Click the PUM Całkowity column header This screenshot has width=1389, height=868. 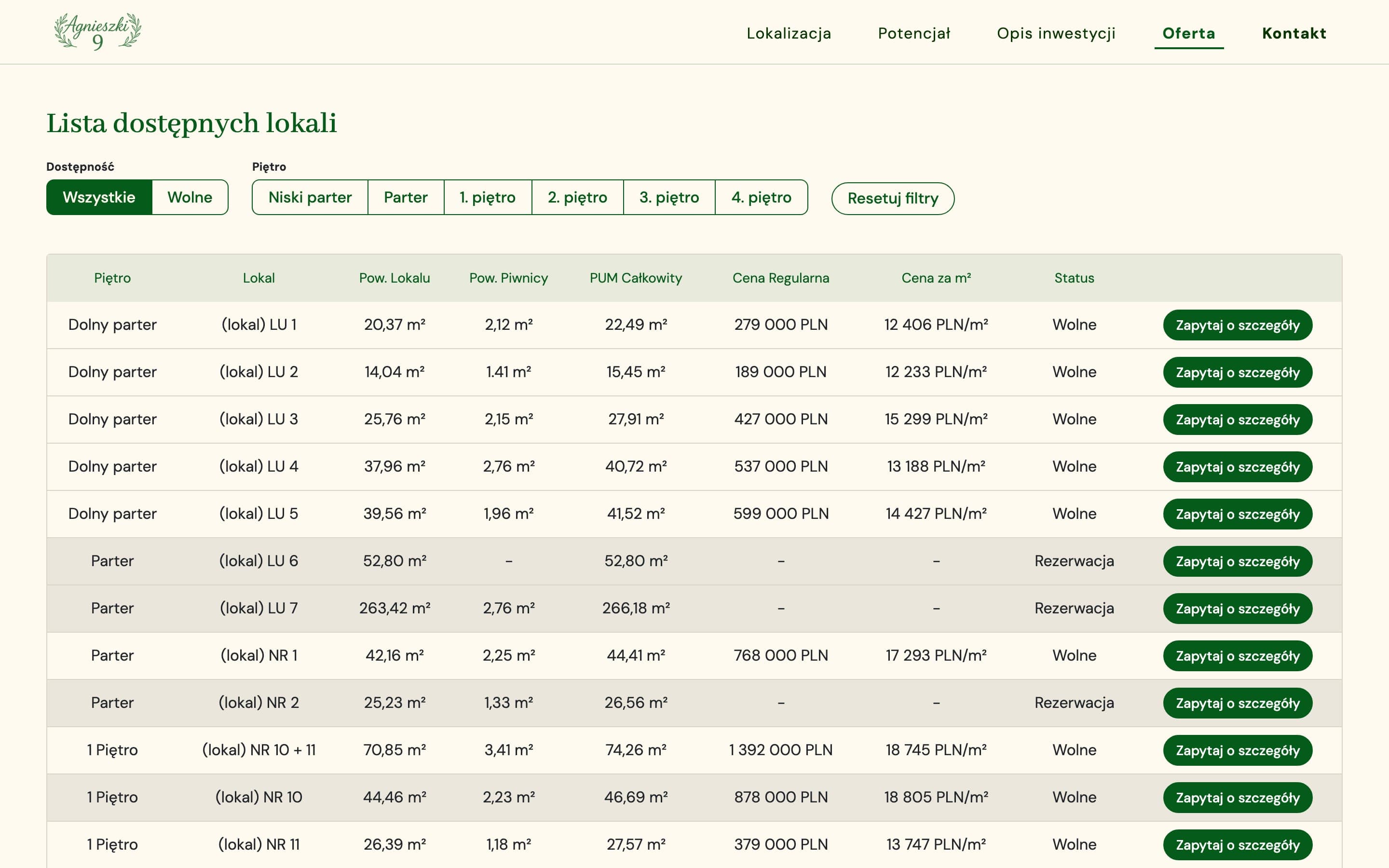coord(636,278)
